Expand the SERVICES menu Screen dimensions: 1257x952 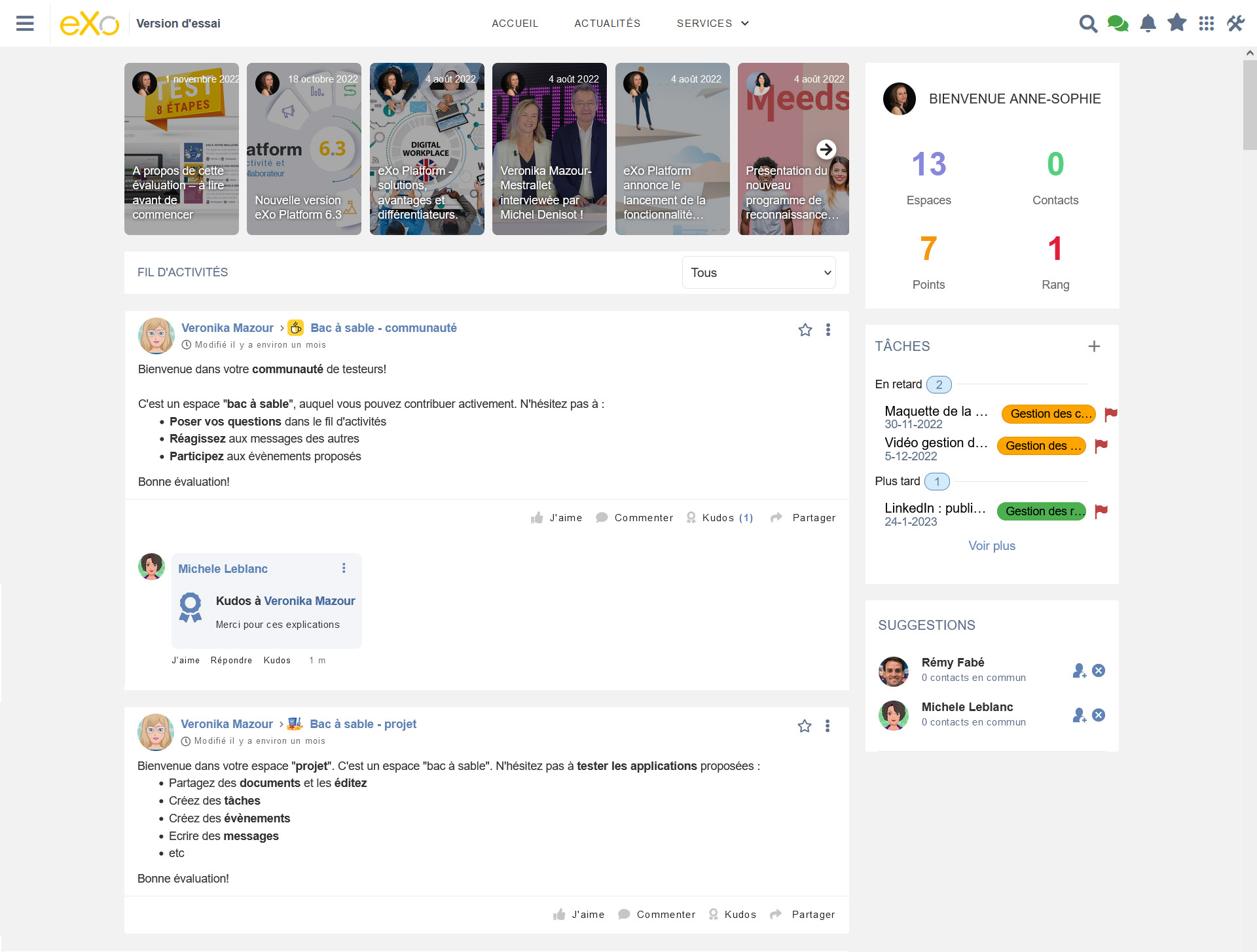(x=712, y=24)
